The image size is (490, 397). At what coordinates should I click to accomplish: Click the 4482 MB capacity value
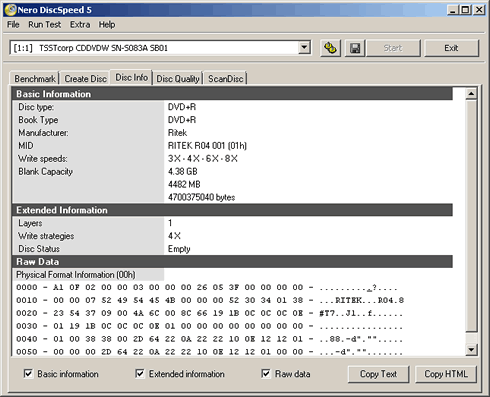point(184,184)
